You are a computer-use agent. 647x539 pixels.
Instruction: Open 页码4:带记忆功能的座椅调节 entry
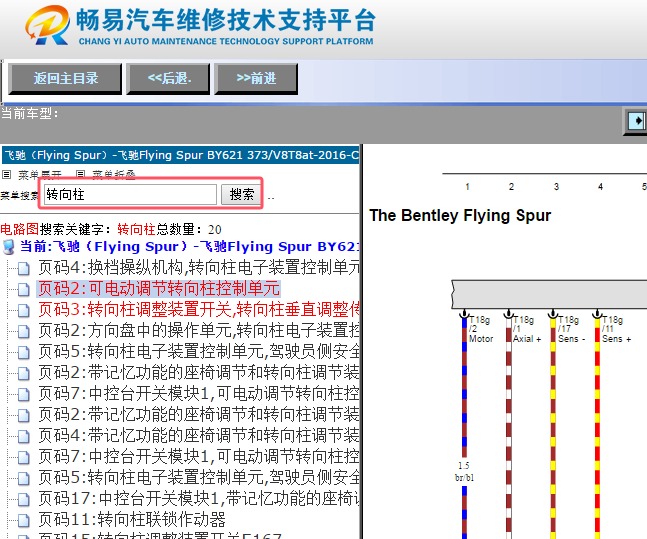coord(199,435)
